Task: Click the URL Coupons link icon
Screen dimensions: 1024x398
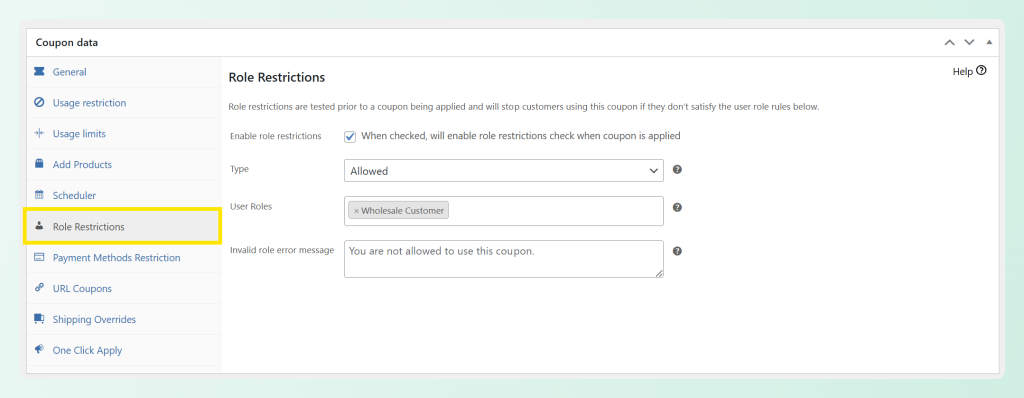Action: [39, 288]
